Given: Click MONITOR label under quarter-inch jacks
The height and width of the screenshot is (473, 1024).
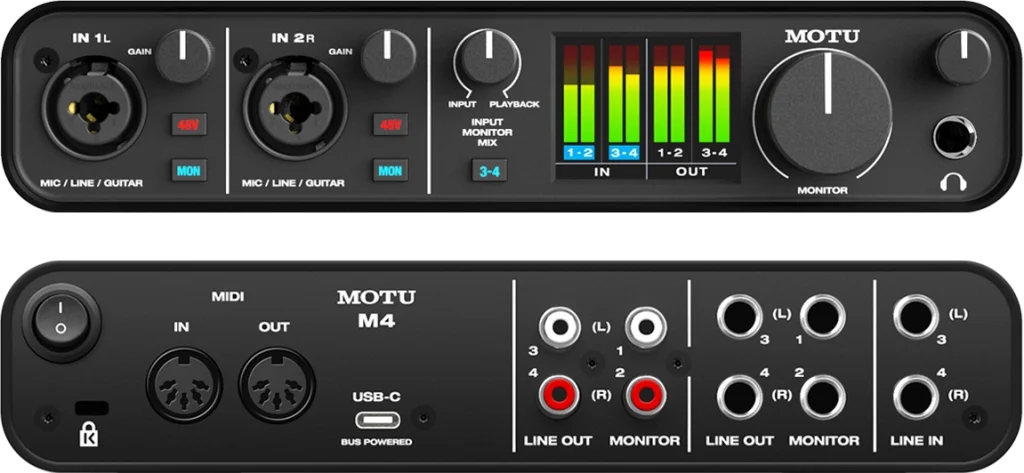Looking at the screenshot, I should pyautogui.click(x=824, y=441).
